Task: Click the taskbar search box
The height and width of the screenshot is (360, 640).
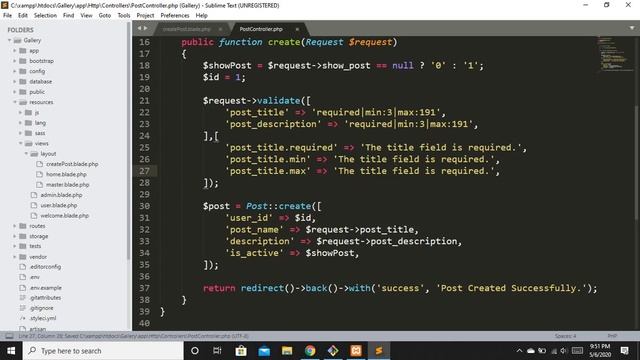Action: pos(103,351)
